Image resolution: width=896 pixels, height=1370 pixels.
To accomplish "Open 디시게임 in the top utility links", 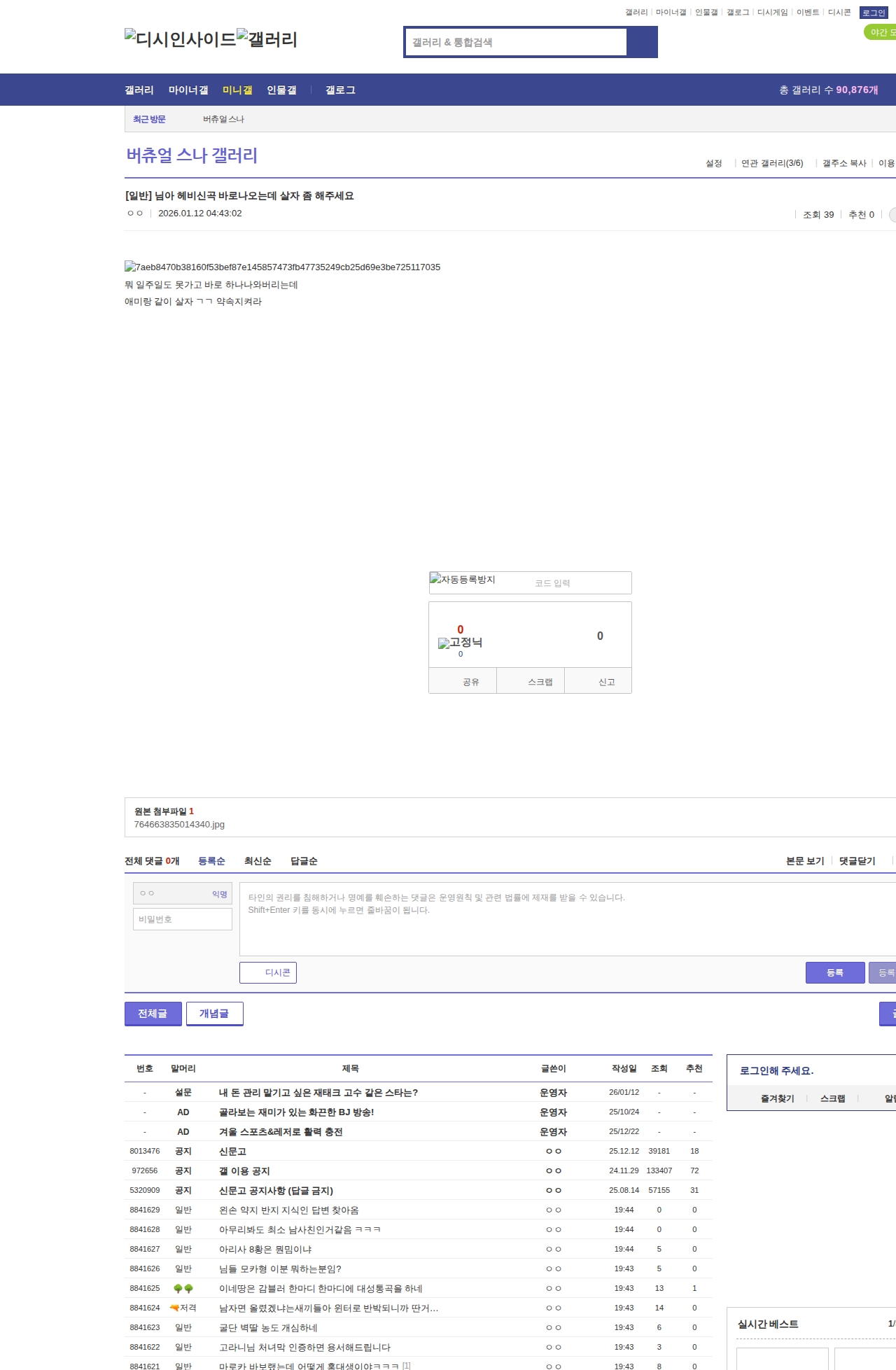I will 772,13.
